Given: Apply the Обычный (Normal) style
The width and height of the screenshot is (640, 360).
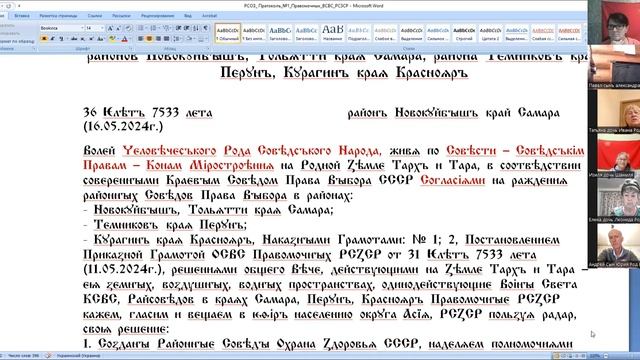Looking at the screenshot, I should (227, 33).
